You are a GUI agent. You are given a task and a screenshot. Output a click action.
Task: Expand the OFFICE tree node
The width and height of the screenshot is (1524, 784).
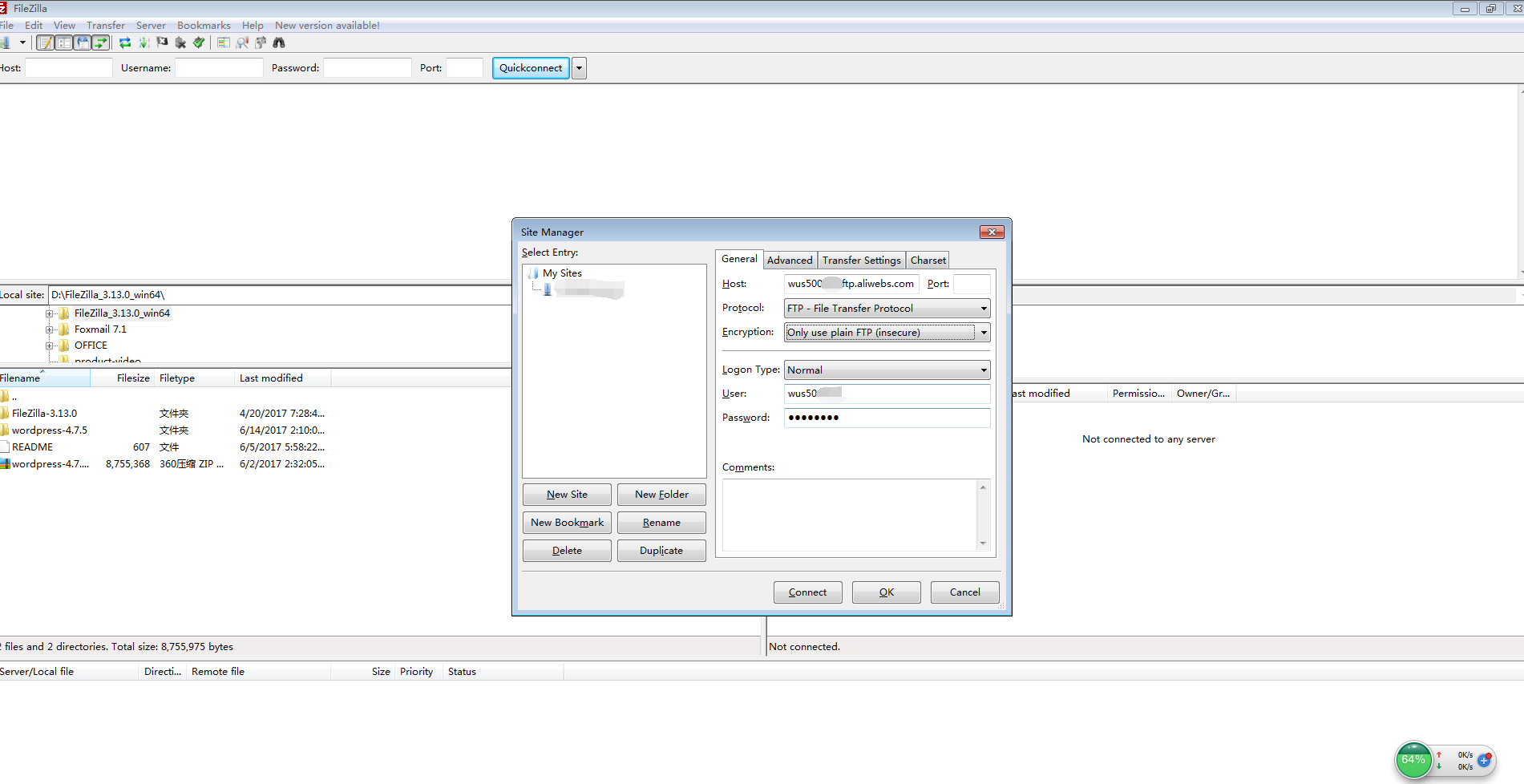[x=50, y=346]
